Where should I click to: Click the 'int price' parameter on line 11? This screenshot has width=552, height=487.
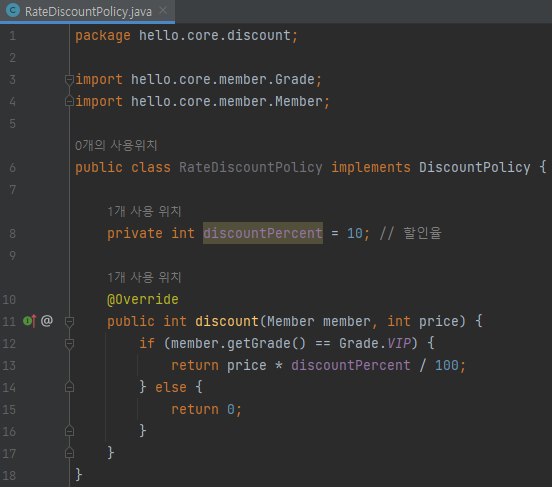pyautogui.click(x=423, y=321)
